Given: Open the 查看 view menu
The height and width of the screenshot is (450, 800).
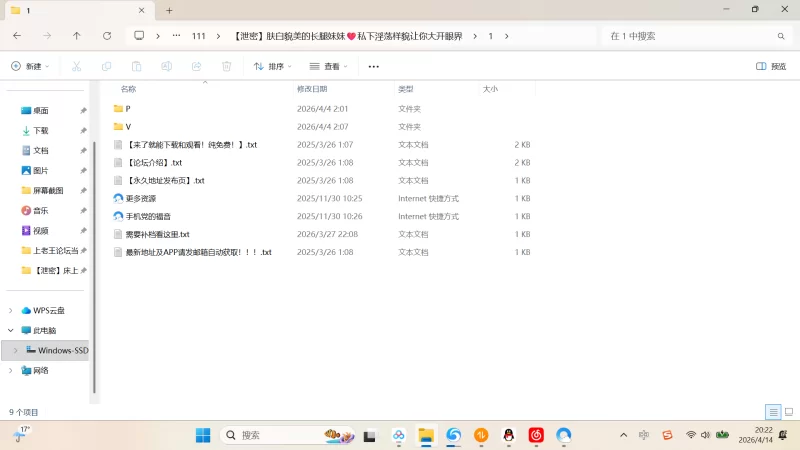Looking at the screenshot, I should (x=329, y=66).
